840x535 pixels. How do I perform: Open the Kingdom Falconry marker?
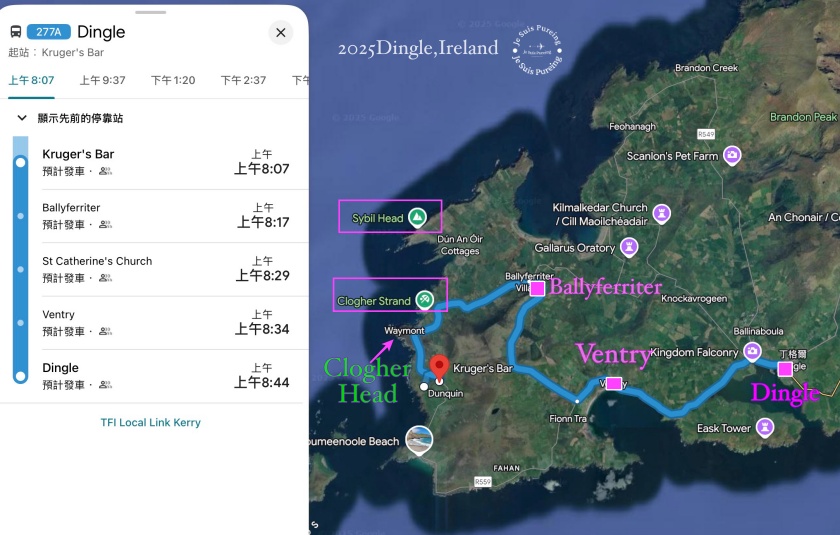tap(751, 351)
